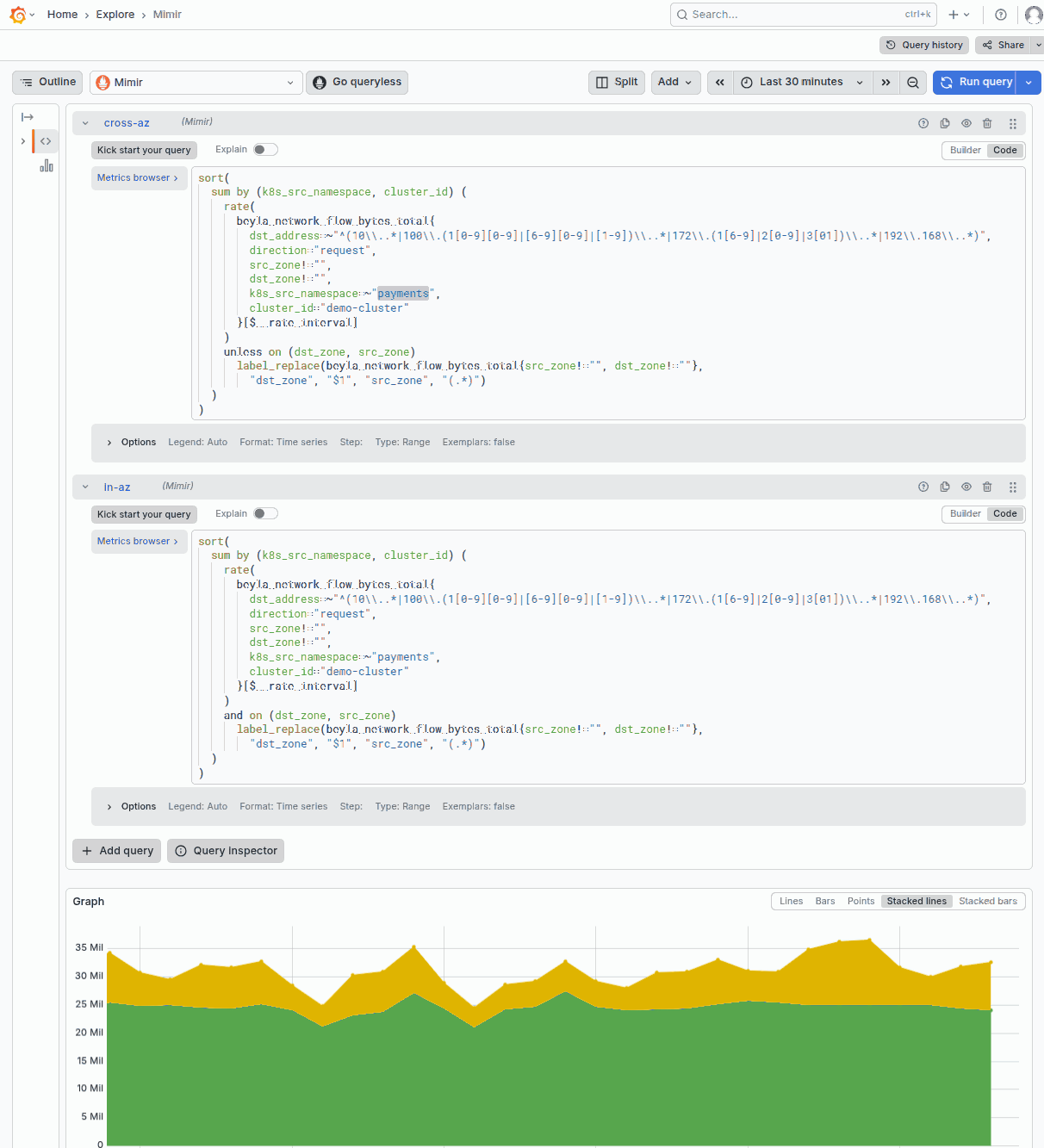Kick start the cross-az query
The image size is (1044, 1148).
pyautogui.click(x=144, y=150)
